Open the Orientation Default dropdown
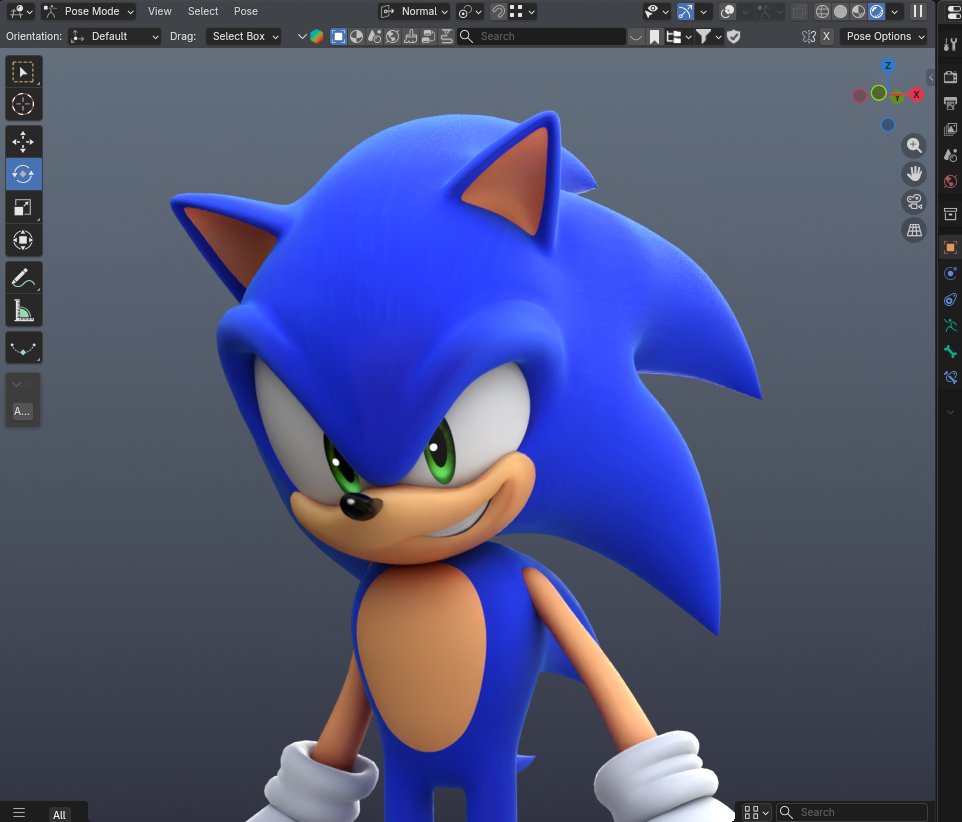The image size is (962, 822). (x=114, y=36)
